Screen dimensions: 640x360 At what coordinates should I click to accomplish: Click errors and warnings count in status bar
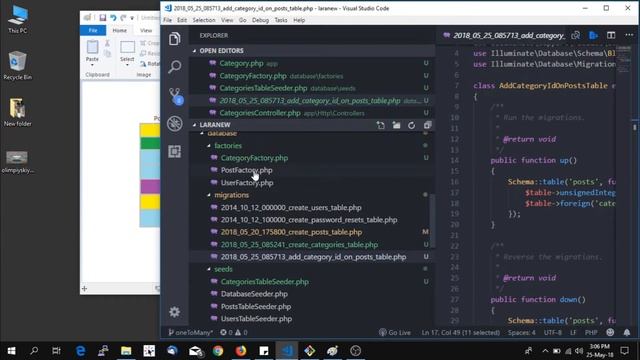pos(234,332)
